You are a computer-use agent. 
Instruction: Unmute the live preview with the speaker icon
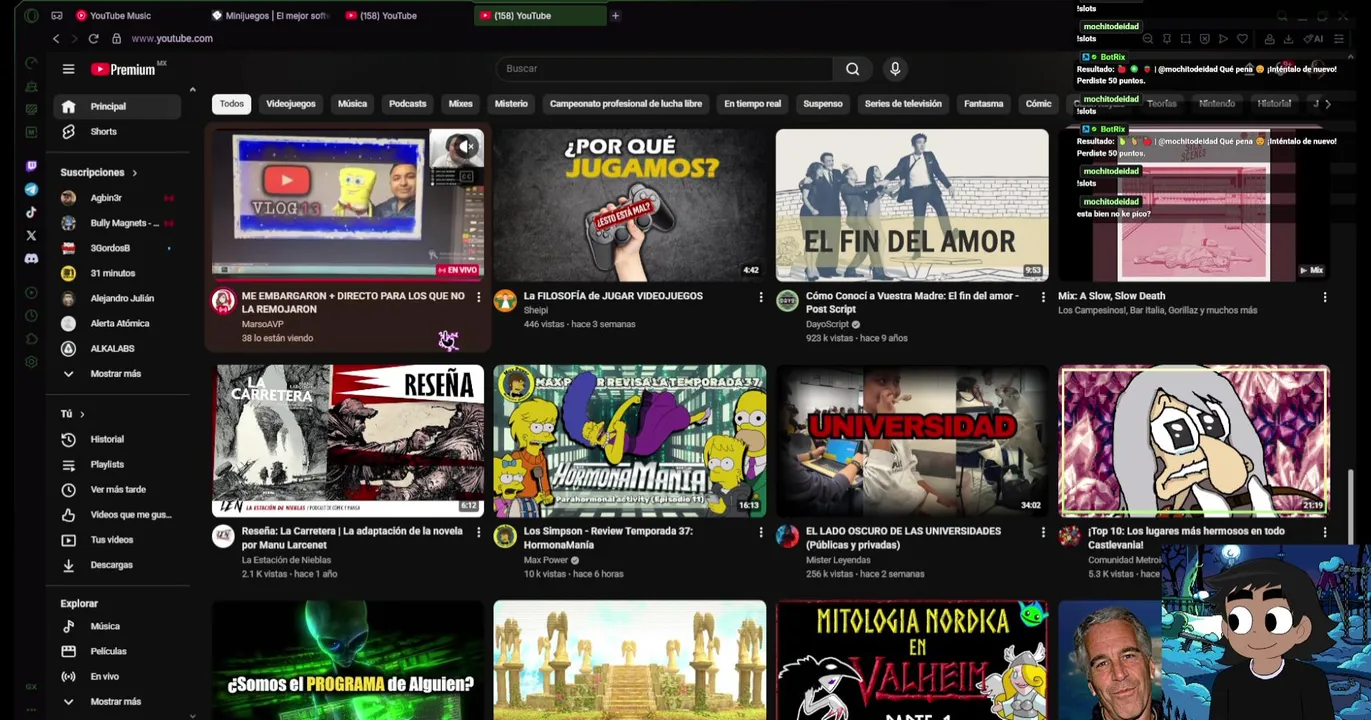point(465,147)
